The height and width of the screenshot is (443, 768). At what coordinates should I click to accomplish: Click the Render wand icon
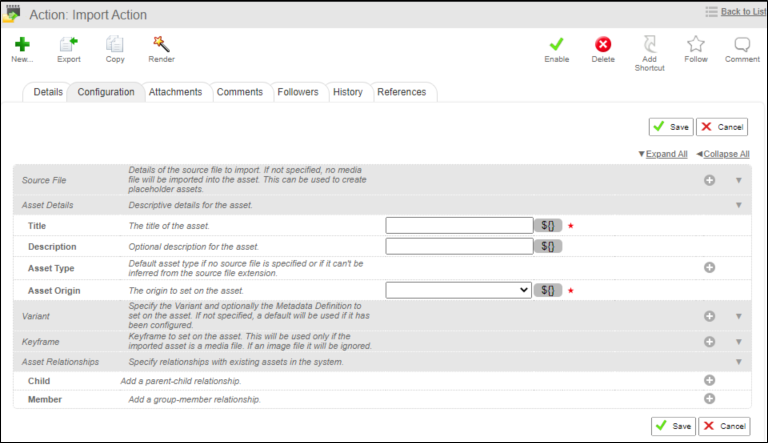(161, 44)
